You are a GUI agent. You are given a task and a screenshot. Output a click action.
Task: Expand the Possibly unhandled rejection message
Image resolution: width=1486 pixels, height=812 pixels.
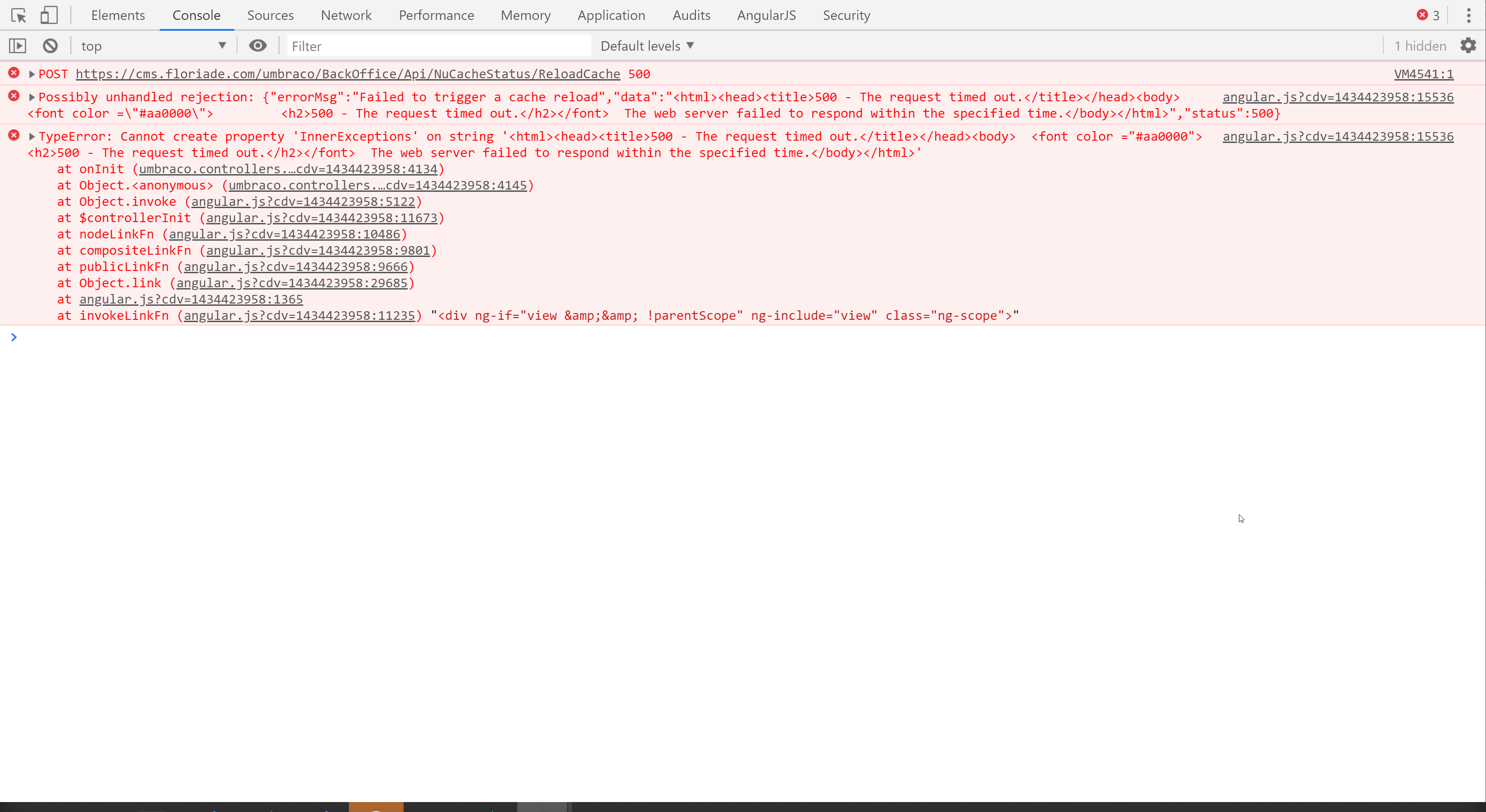click(x=32, y=97)
